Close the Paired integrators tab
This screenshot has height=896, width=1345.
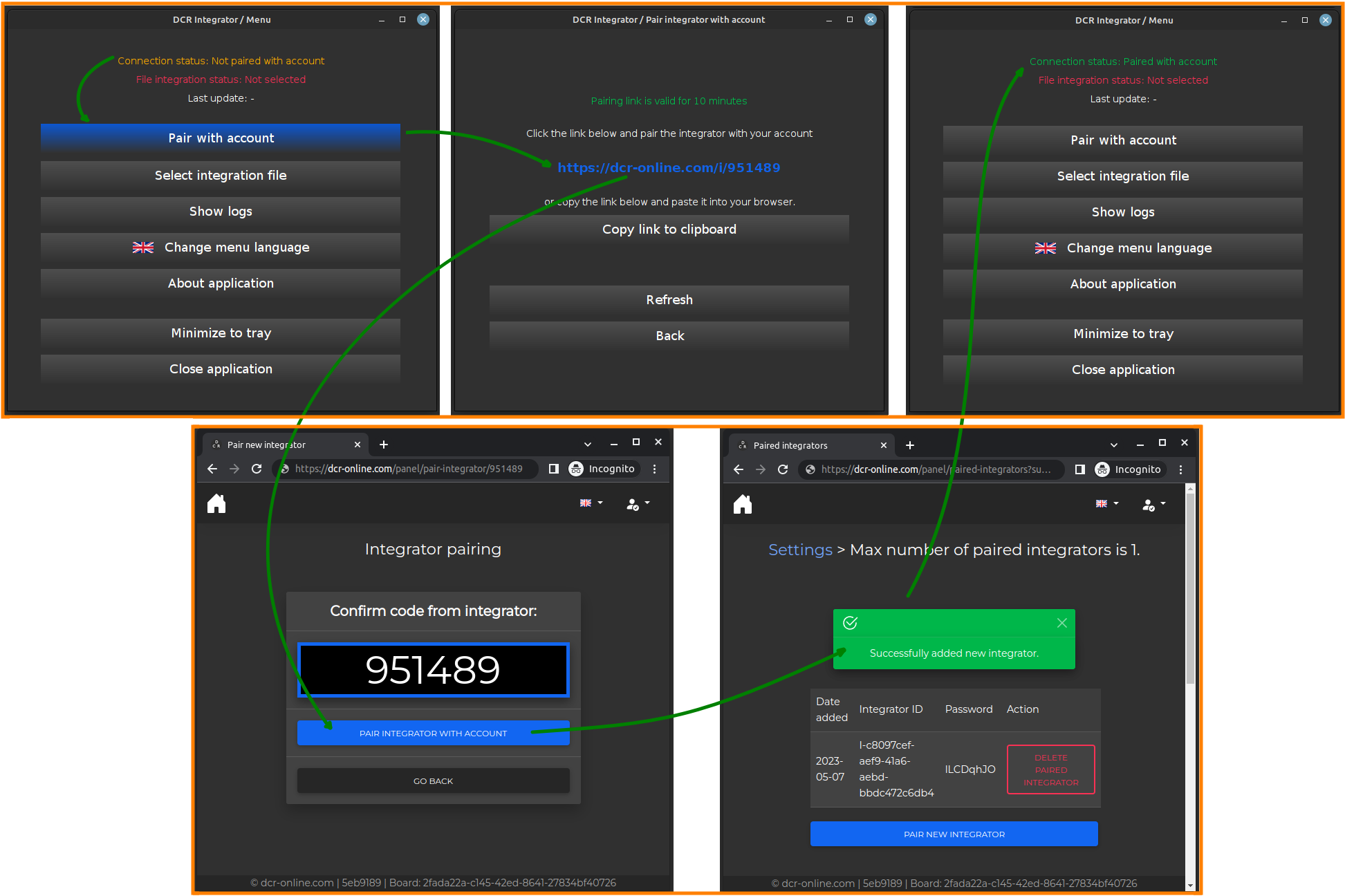[884, 445]
